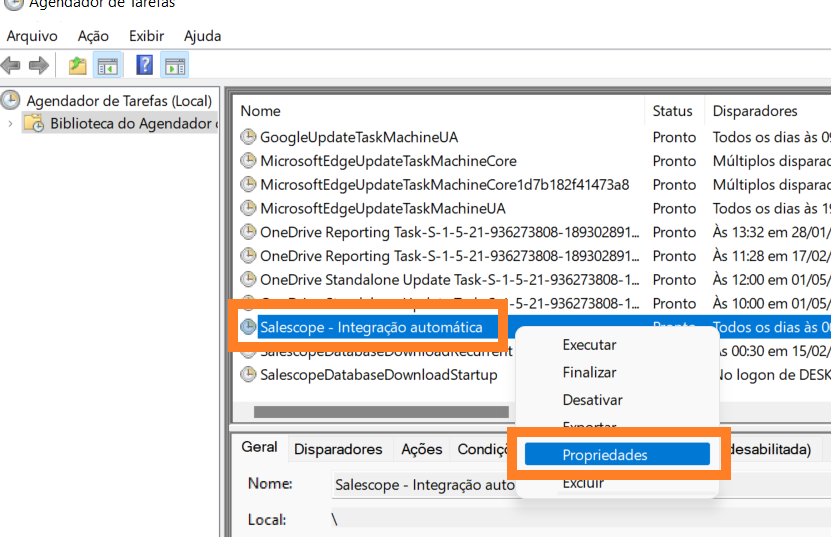
Task: Choose Finalizar in the context menu
Action: click(589, 372)
